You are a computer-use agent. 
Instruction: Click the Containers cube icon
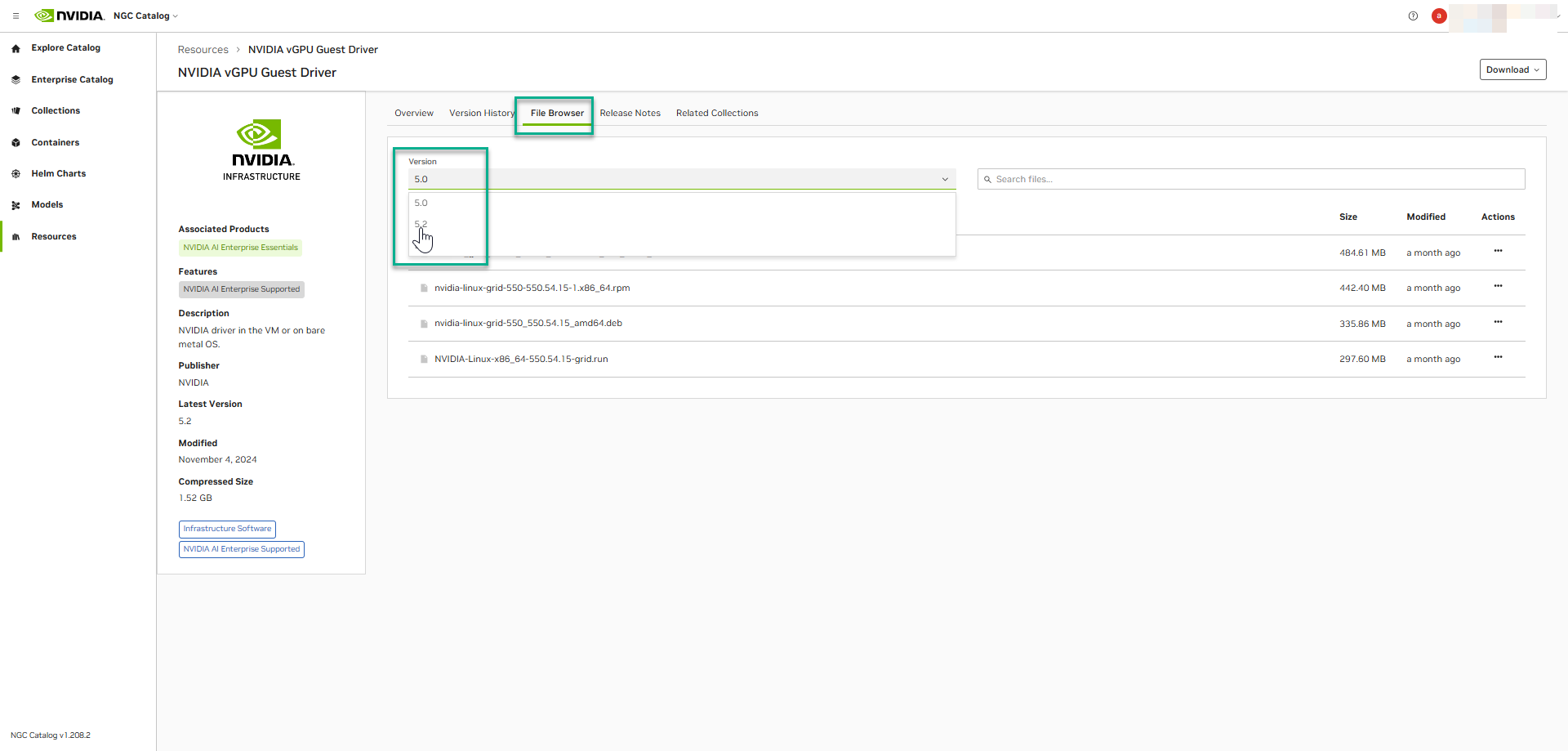[16, 143]
